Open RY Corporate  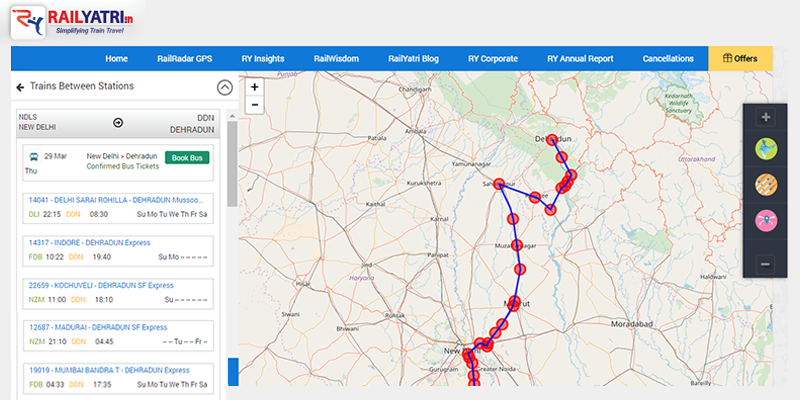(x=493, y=59)
